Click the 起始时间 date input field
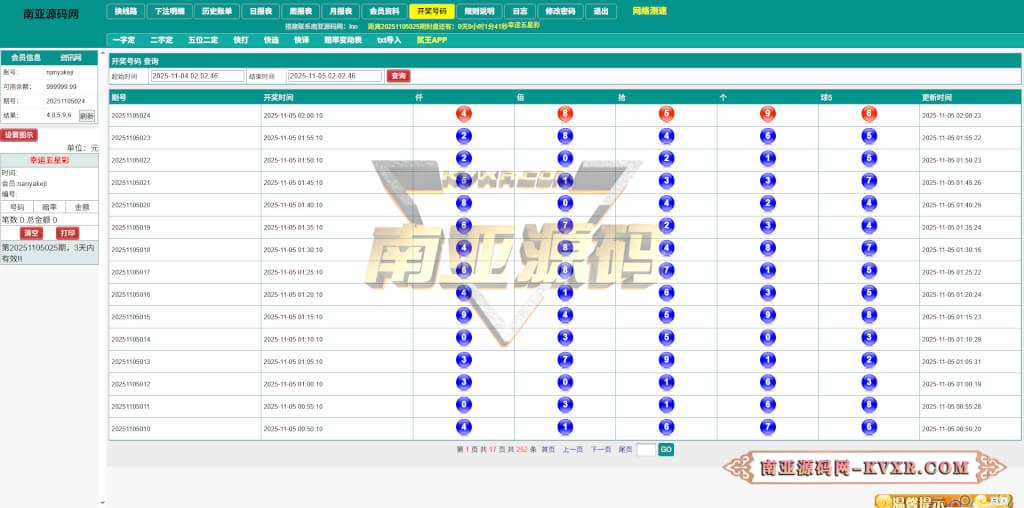 coord(197,76)
